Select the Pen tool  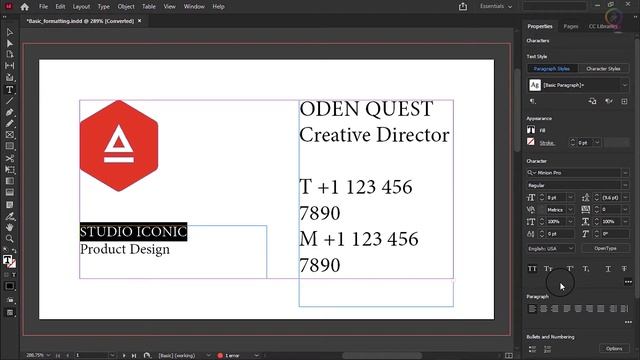tap(10, 112)
